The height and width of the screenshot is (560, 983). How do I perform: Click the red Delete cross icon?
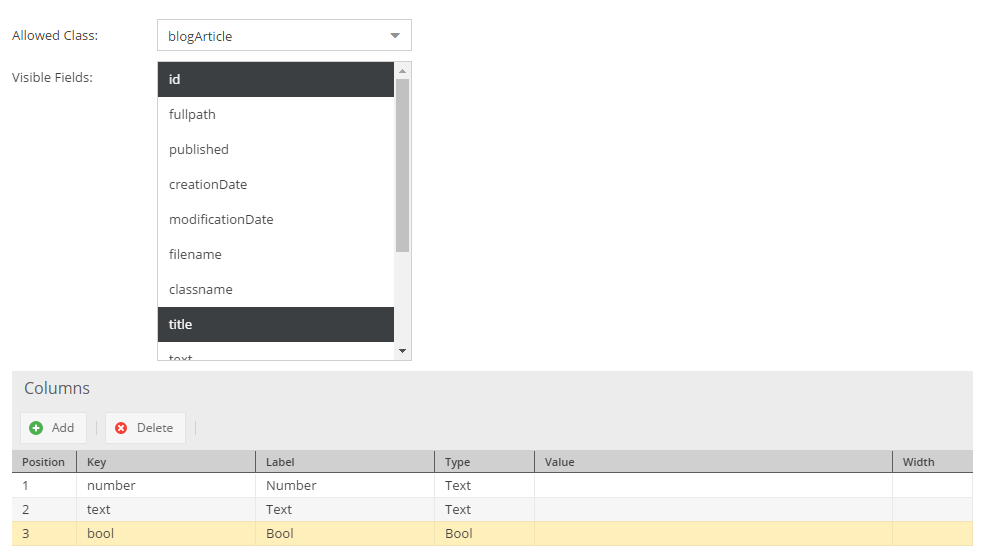coord(121,428)
